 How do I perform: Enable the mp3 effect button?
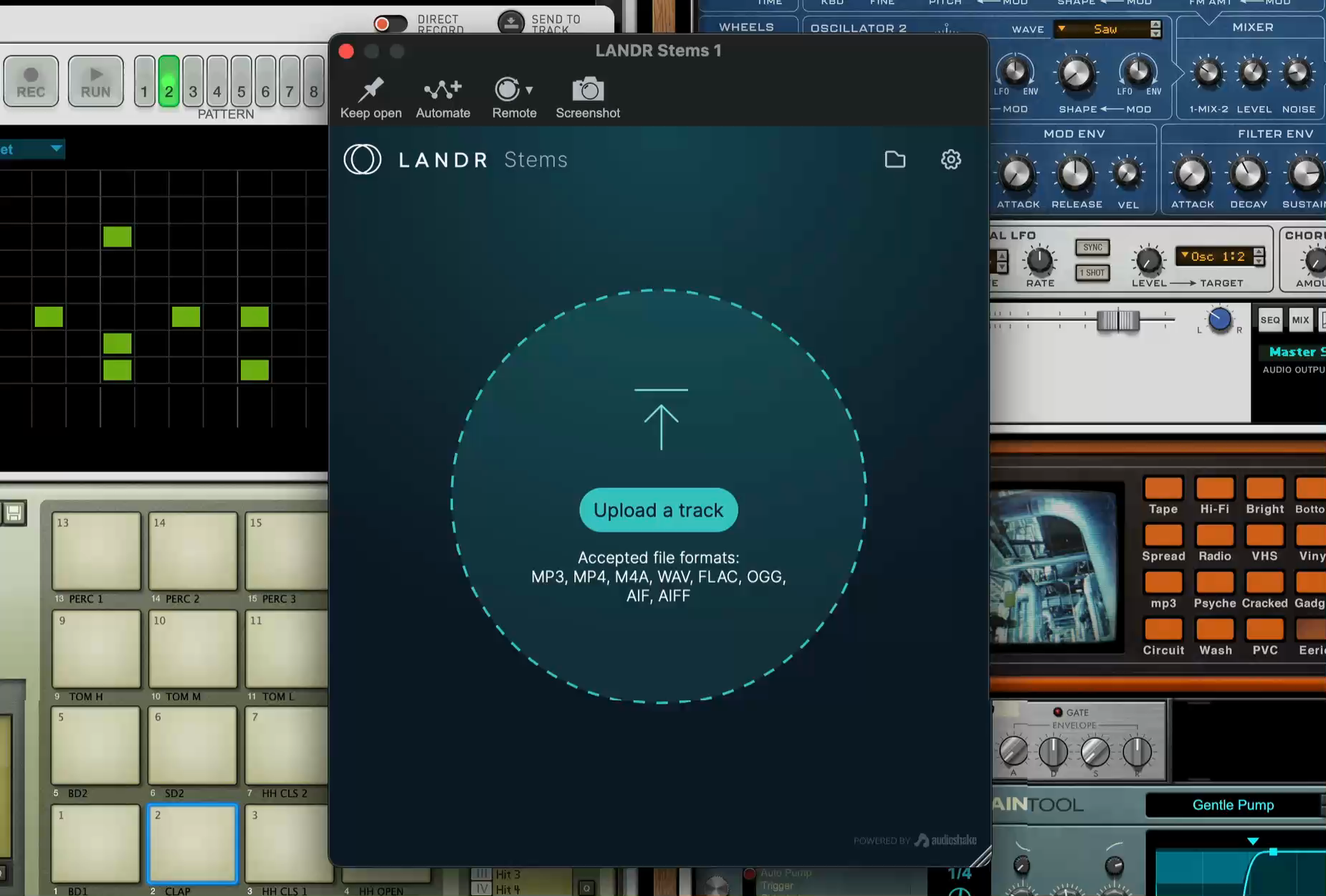[1163, 582]
